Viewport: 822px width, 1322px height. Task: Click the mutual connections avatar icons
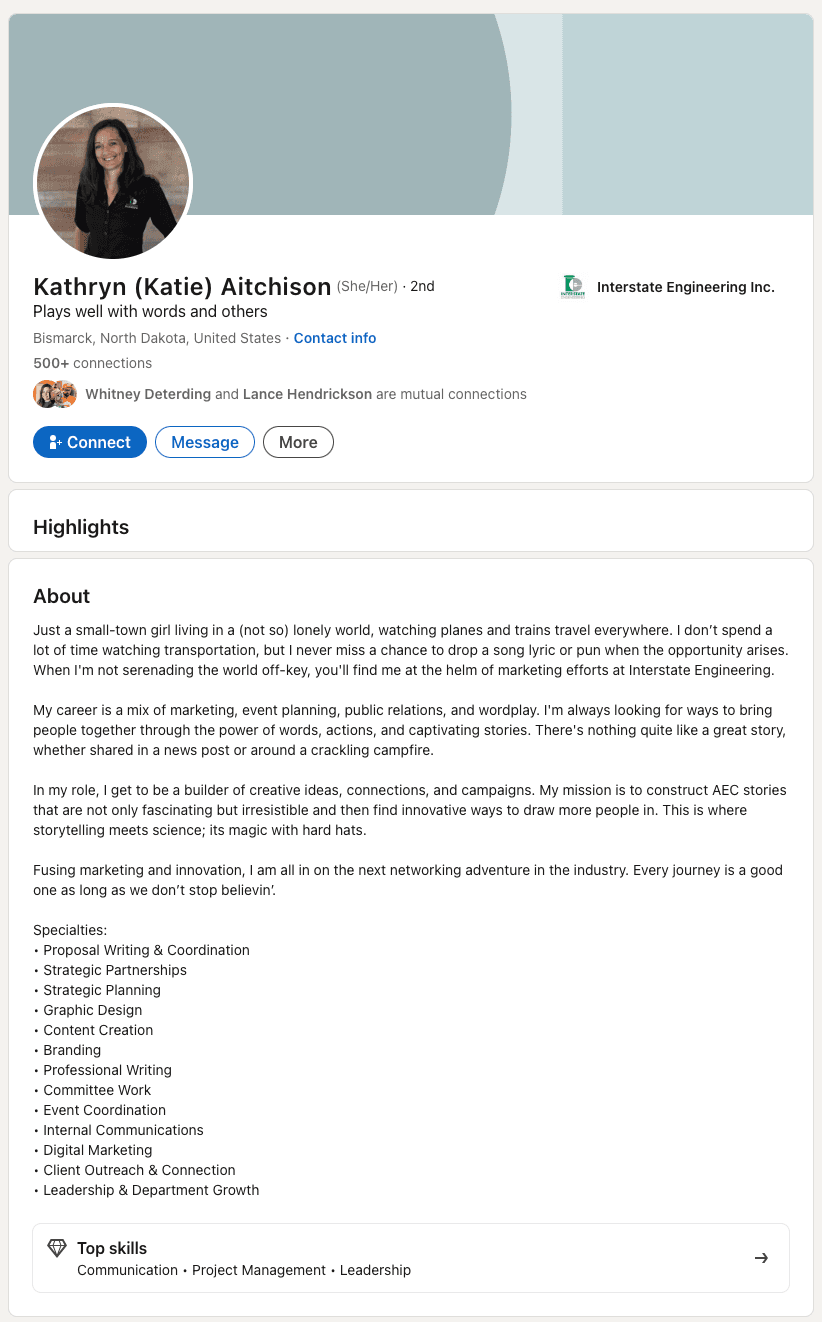(x=55, y=394)
